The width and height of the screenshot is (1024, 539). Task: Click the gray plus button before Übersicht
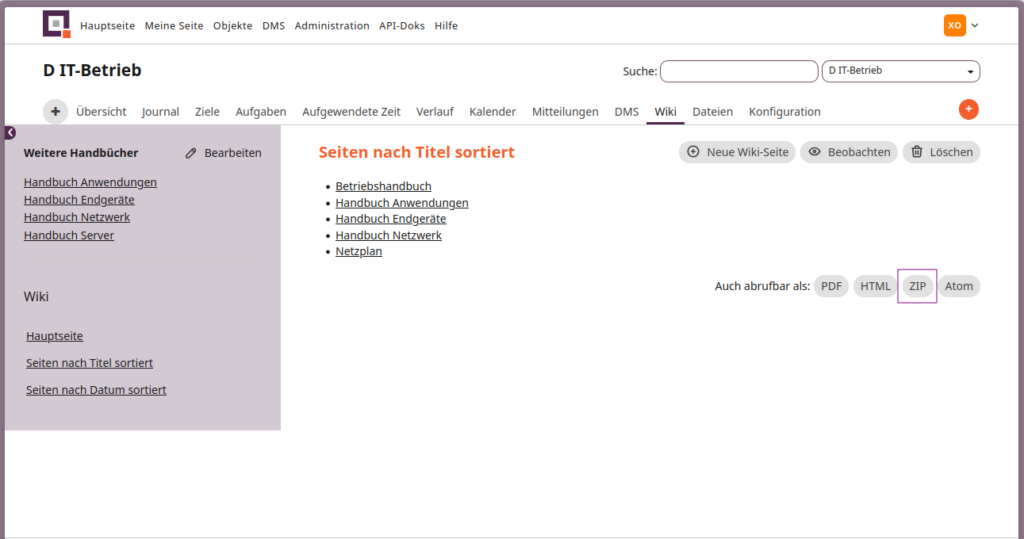click(56, 112)
